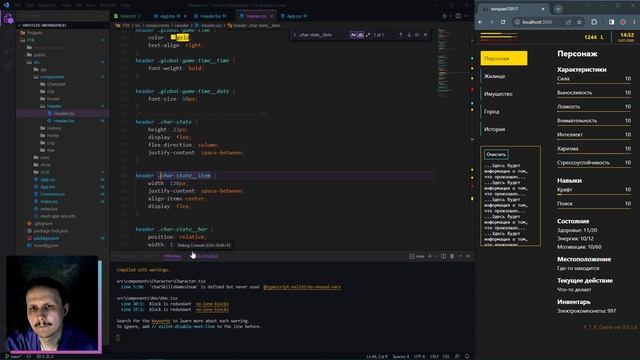Switch to the first todo.txt editor tab
Screen dimensions: 640x360
coord(128,16)
